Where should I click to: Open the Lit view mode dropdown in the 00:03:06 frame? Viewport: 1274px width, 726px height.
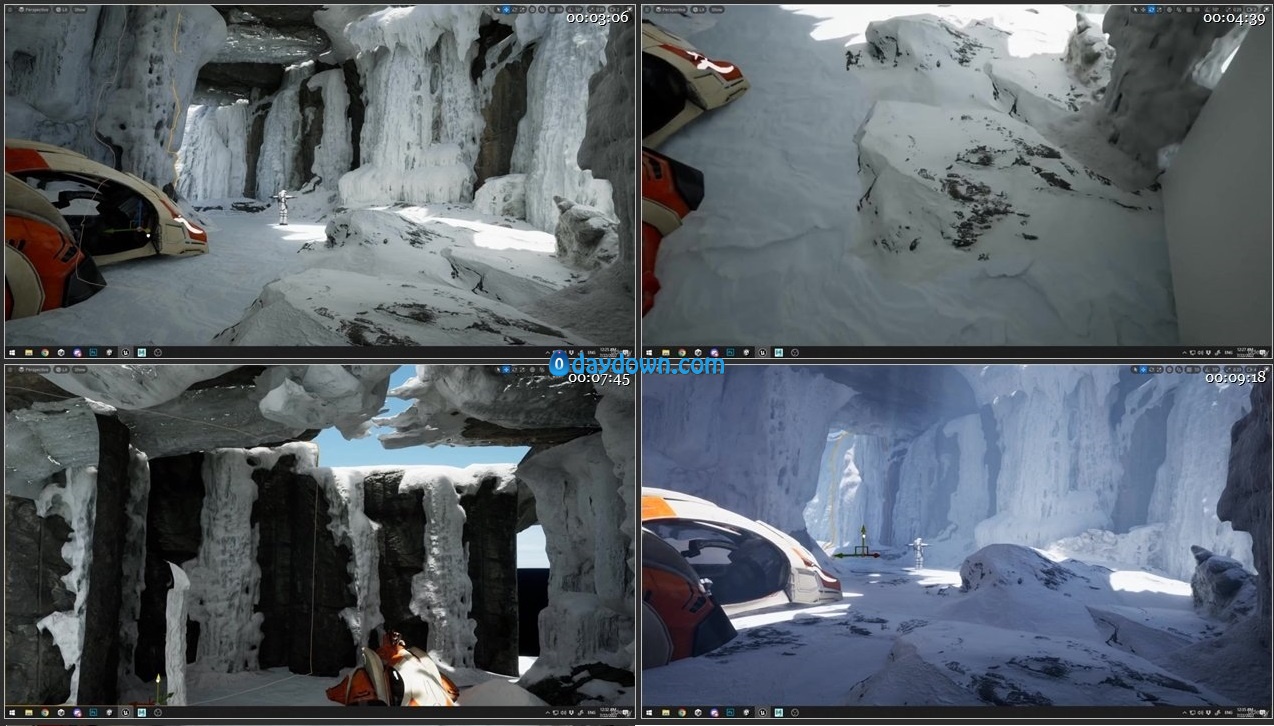tap(60, 9)
